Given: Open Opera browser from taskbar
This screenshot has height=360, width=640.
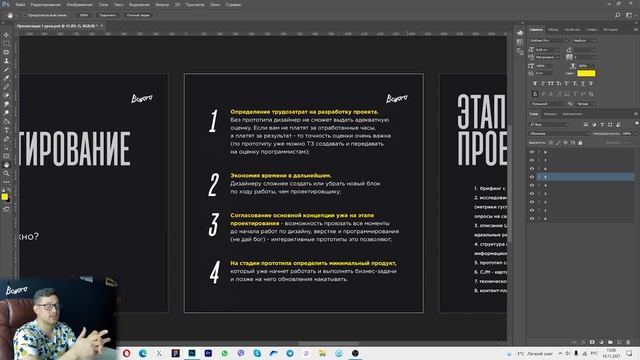Looking at the screenshot, I should 127,353.
